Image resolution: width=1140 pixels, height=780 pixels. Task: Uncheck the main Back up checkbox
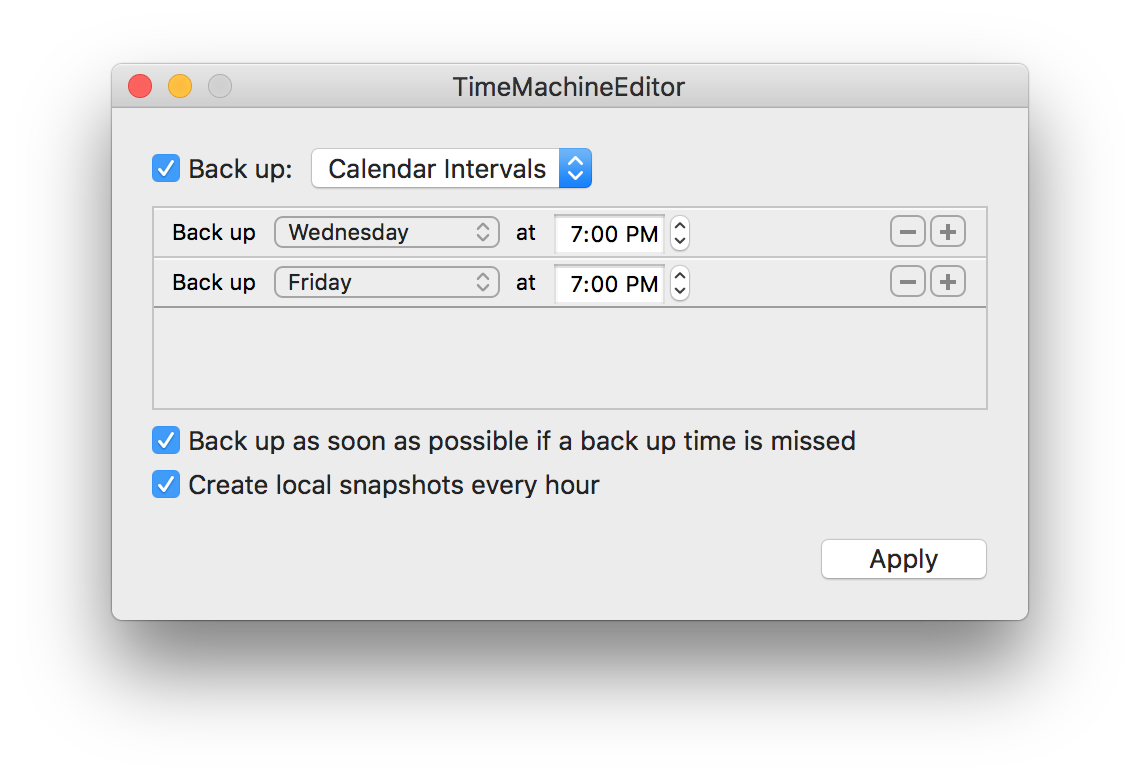[166, 169]
